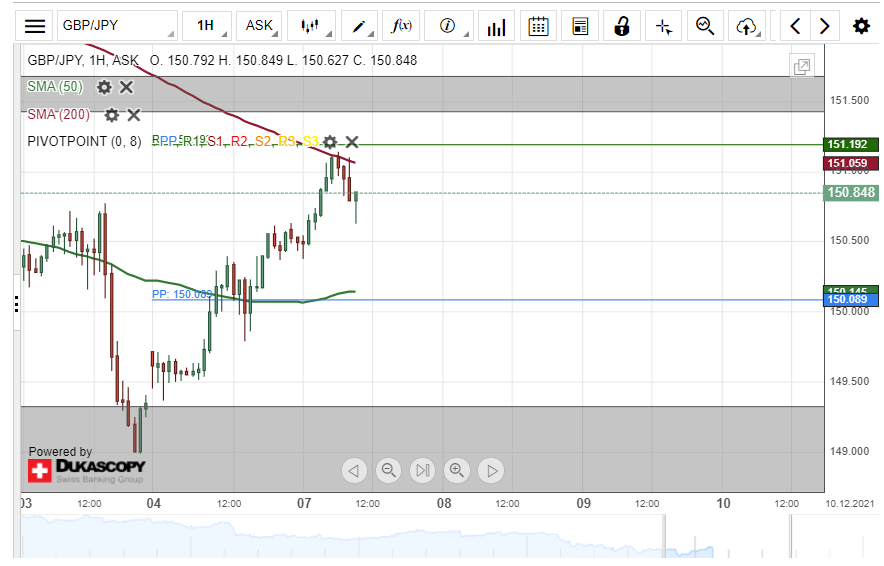Remove the PIVOTPOINT indicator
The image size is (884, 566).
(352, 142)
